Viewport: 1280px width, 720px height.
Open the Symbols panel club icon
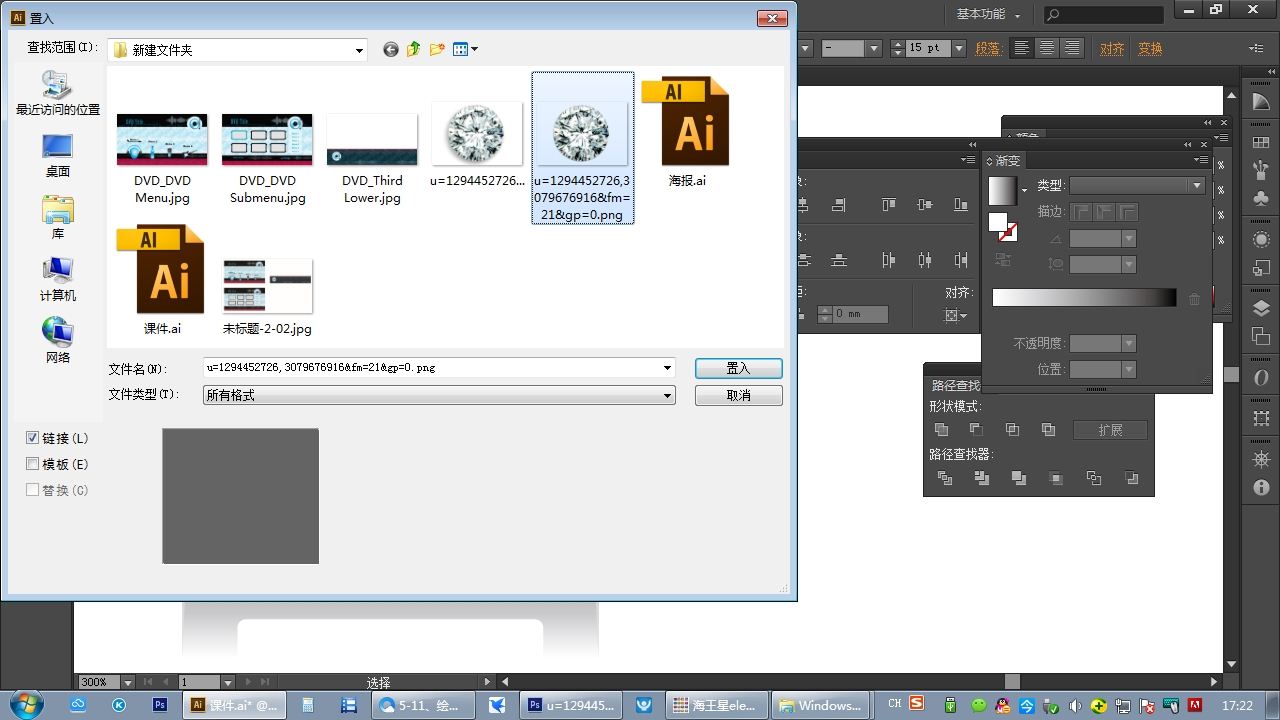[1261, 198]
